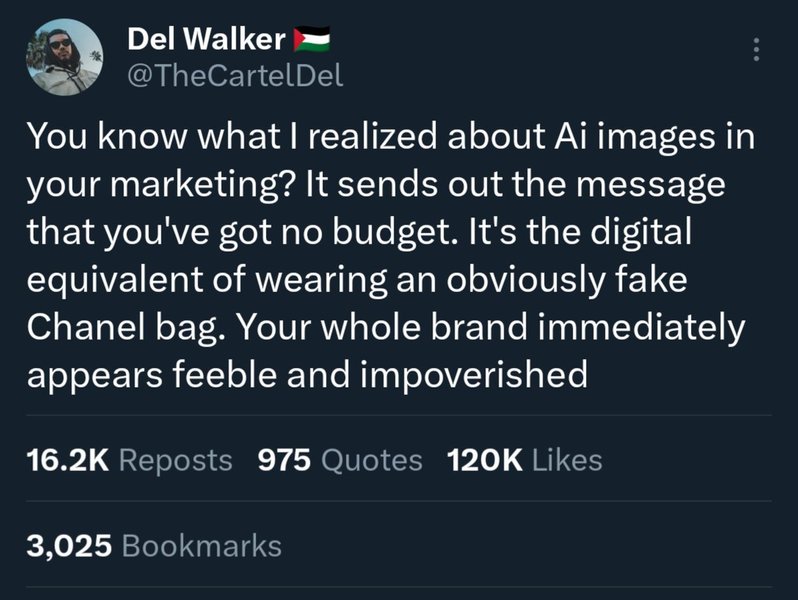The width and height of the screenshot is (798, 600).
Task: Select the Bookmarks label
Action: [201, 546]
